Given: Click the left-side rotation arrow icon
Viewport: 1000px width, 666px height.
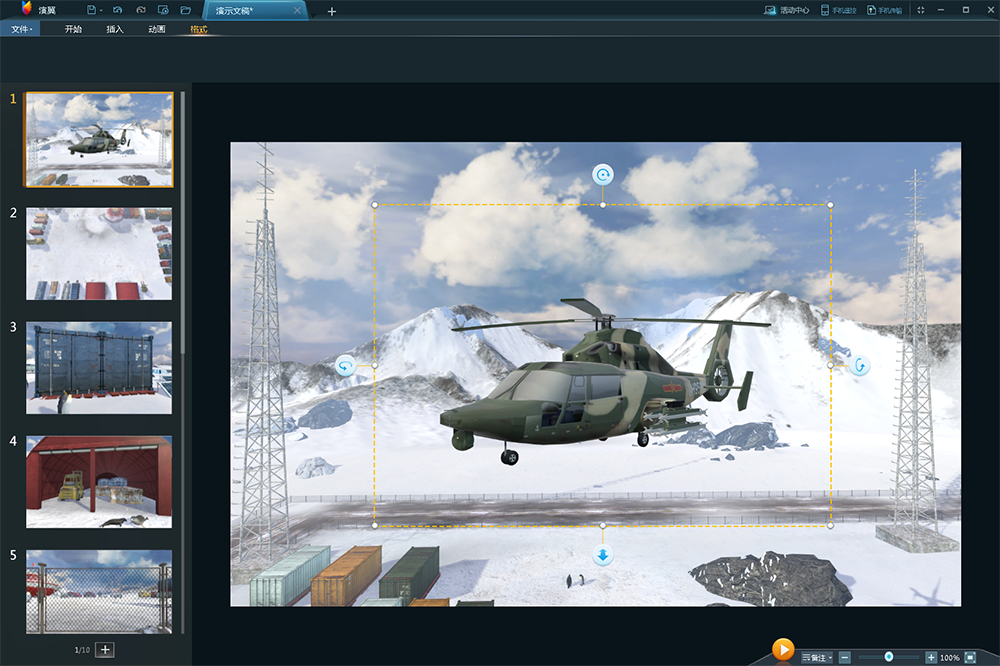Looking at the screenshot, I should [345, 366].
